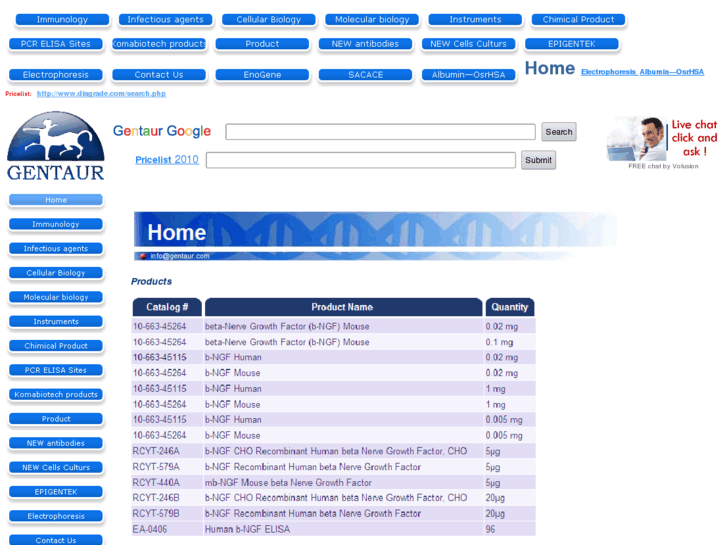
Task: Select Home in the left sidebar
Action: (x=56, y=200)
